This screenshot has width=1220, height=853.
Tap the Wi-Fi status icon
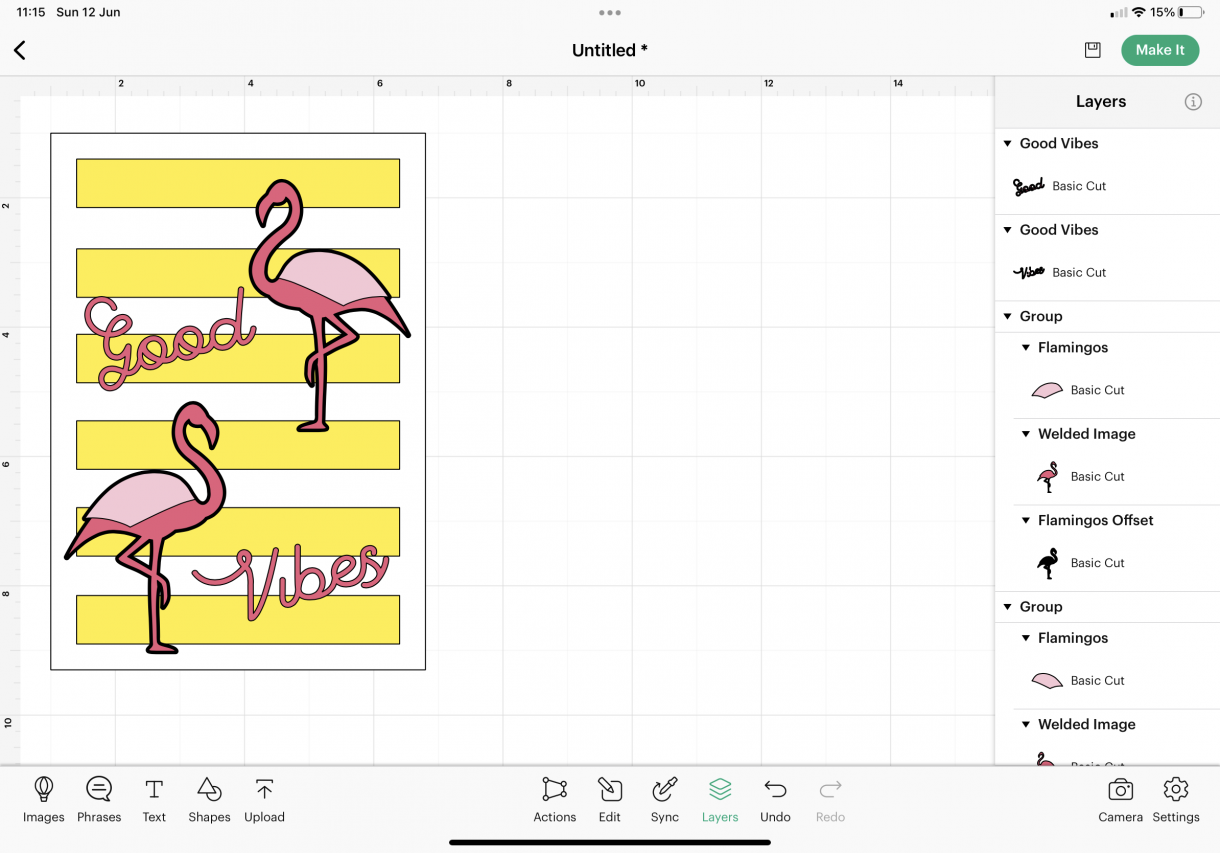1138,12
